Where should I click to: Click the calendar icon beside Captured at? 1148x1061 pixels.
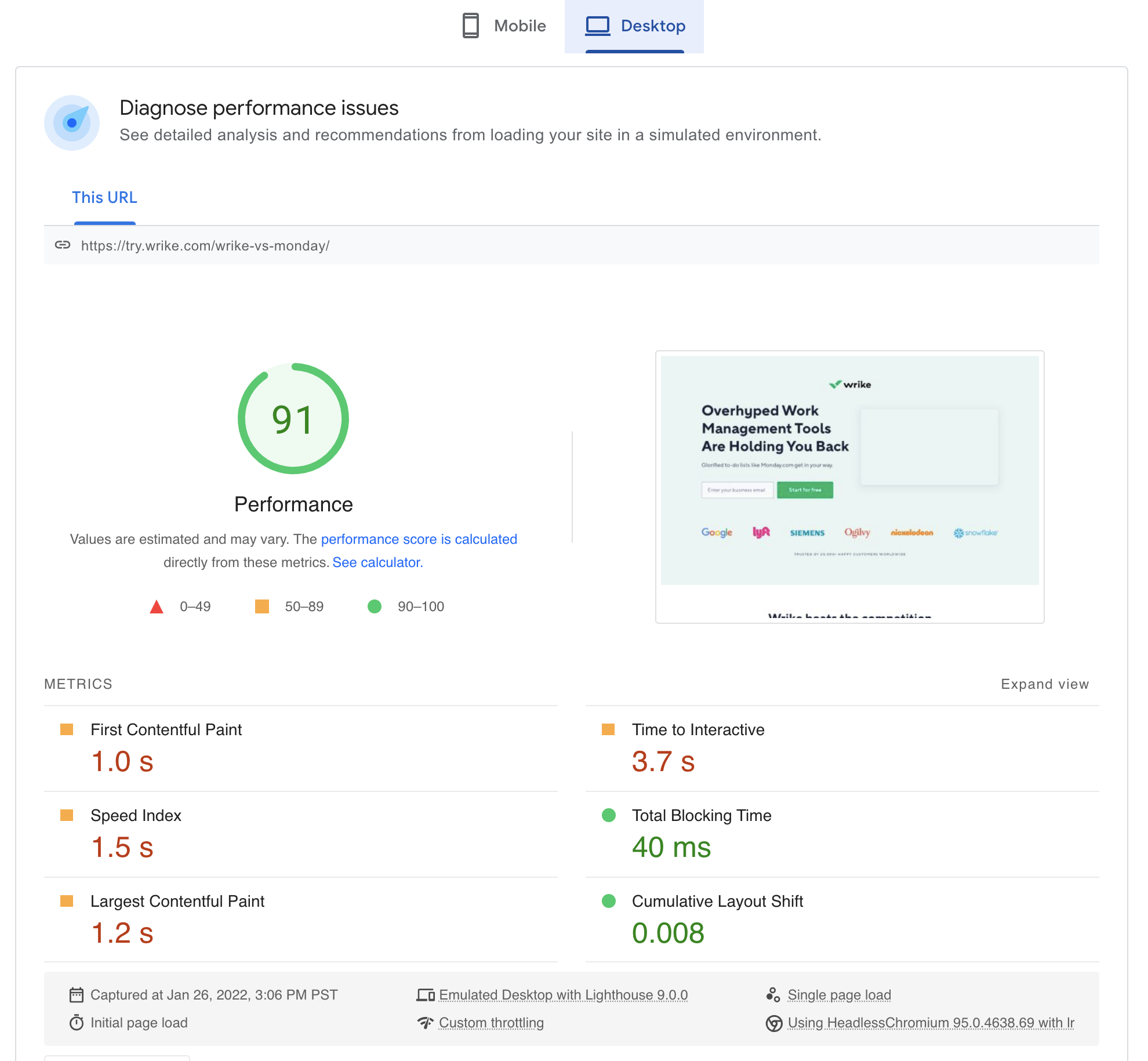(x=77, y=995)
